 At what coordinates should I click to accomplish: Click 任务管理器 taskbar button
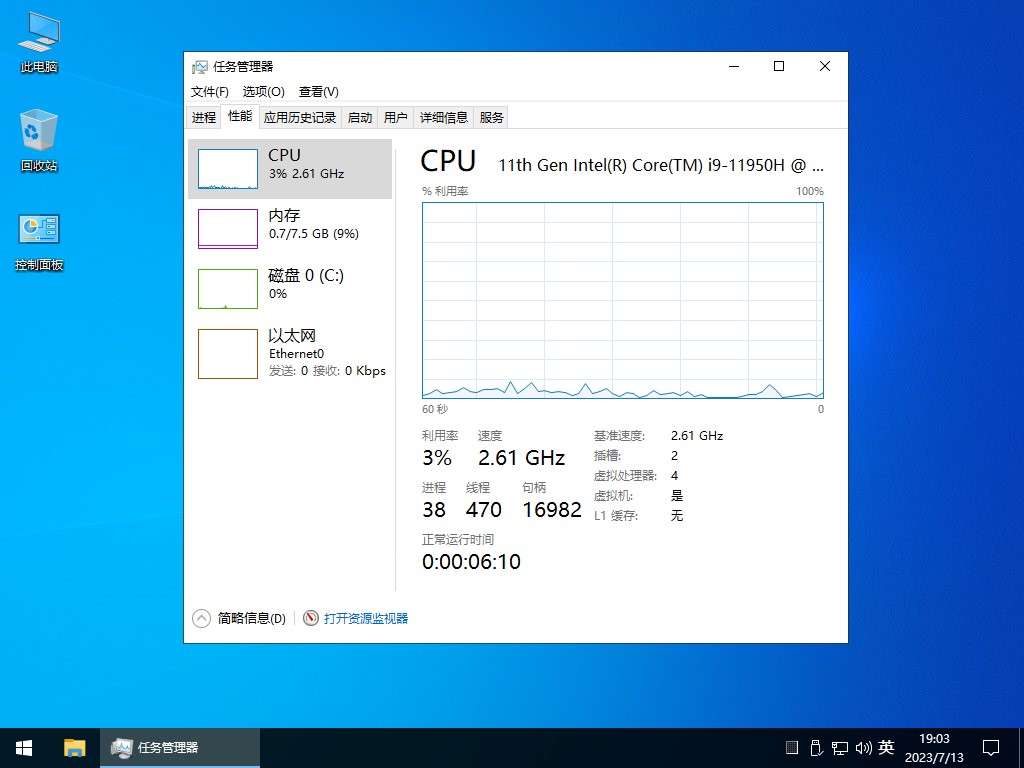(180, 748)
